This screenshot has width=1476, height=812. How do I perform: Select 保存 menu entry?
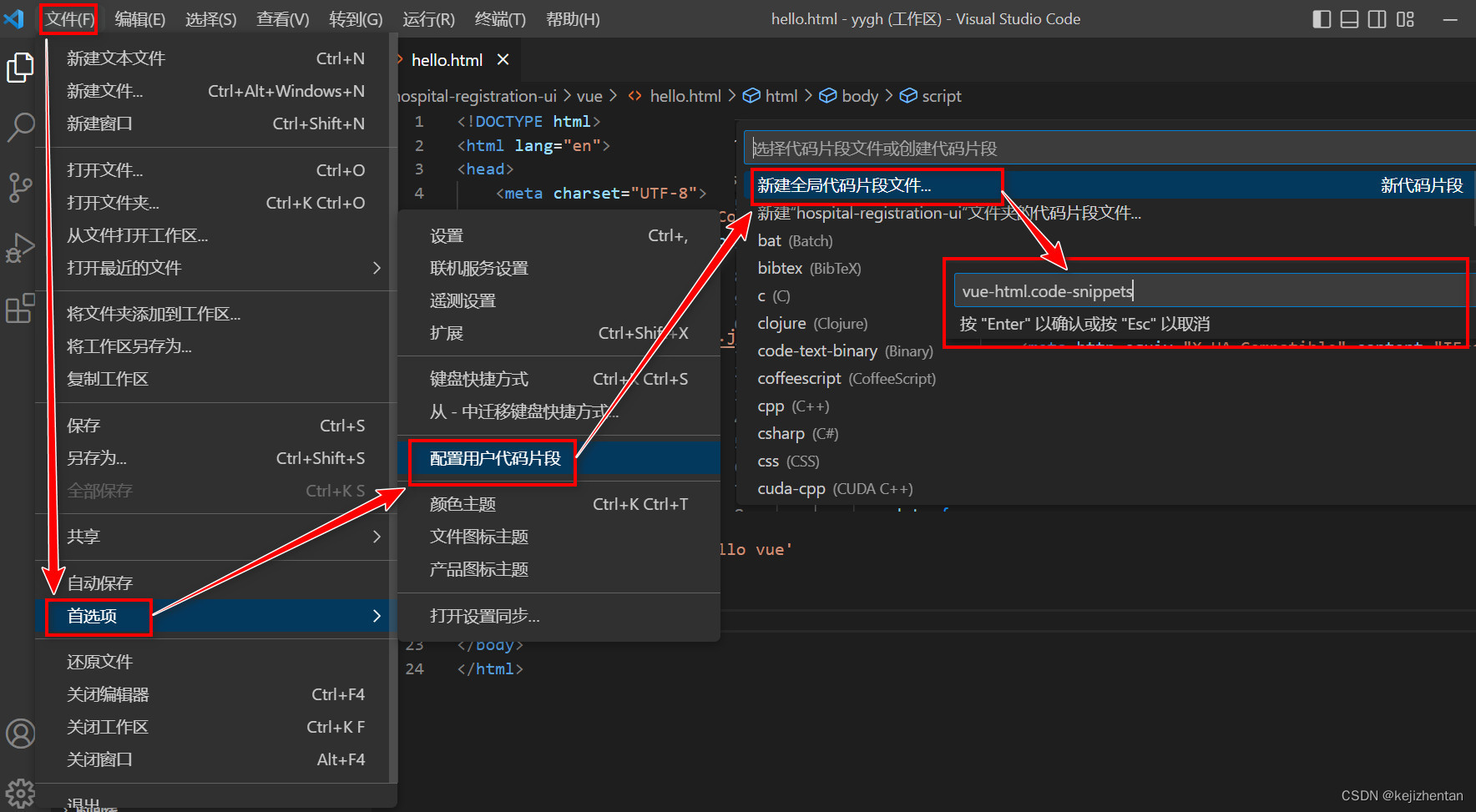[x=215, y=426]
